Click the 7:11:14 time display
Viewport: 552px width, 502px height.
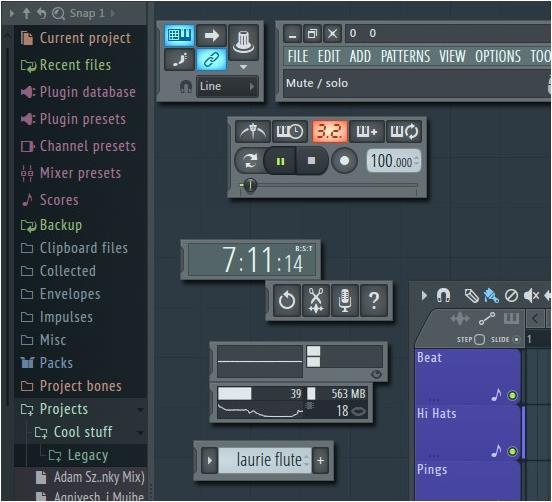click(251, 260)
